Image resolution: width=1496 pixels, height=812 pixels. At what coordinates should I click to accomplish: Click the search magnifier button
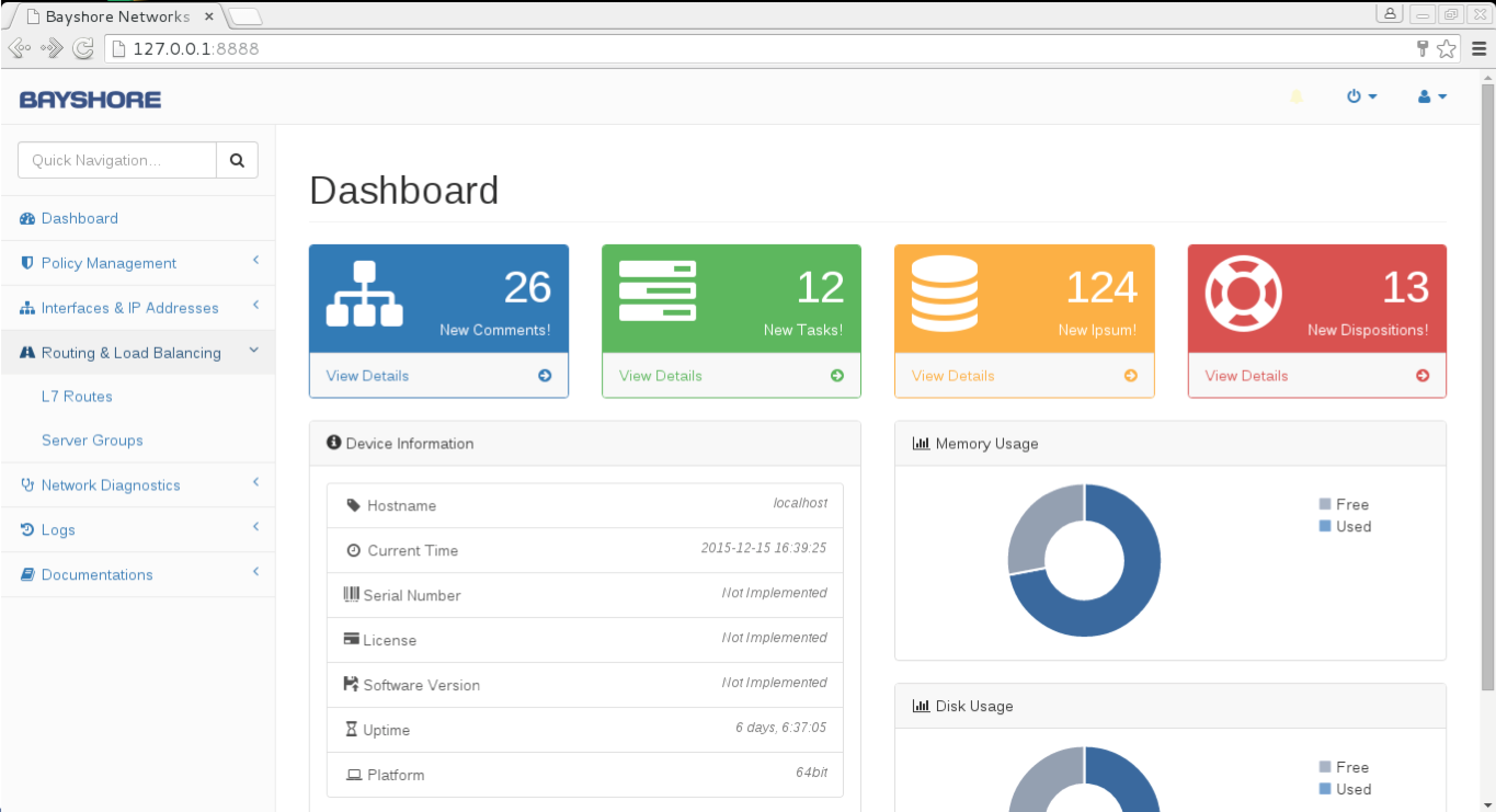pos(237,161)
